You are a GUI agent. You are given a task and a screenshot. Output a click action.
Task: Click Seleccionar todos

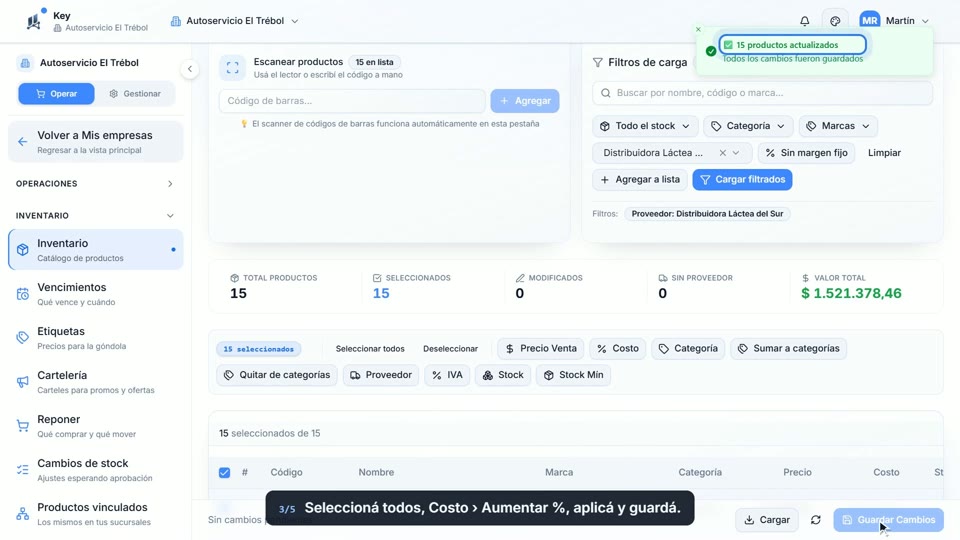(370, 349)
